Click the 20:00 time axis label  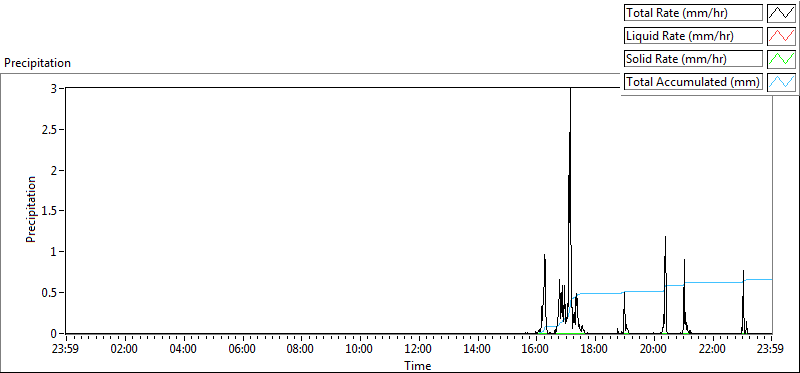tap(654, 350)
